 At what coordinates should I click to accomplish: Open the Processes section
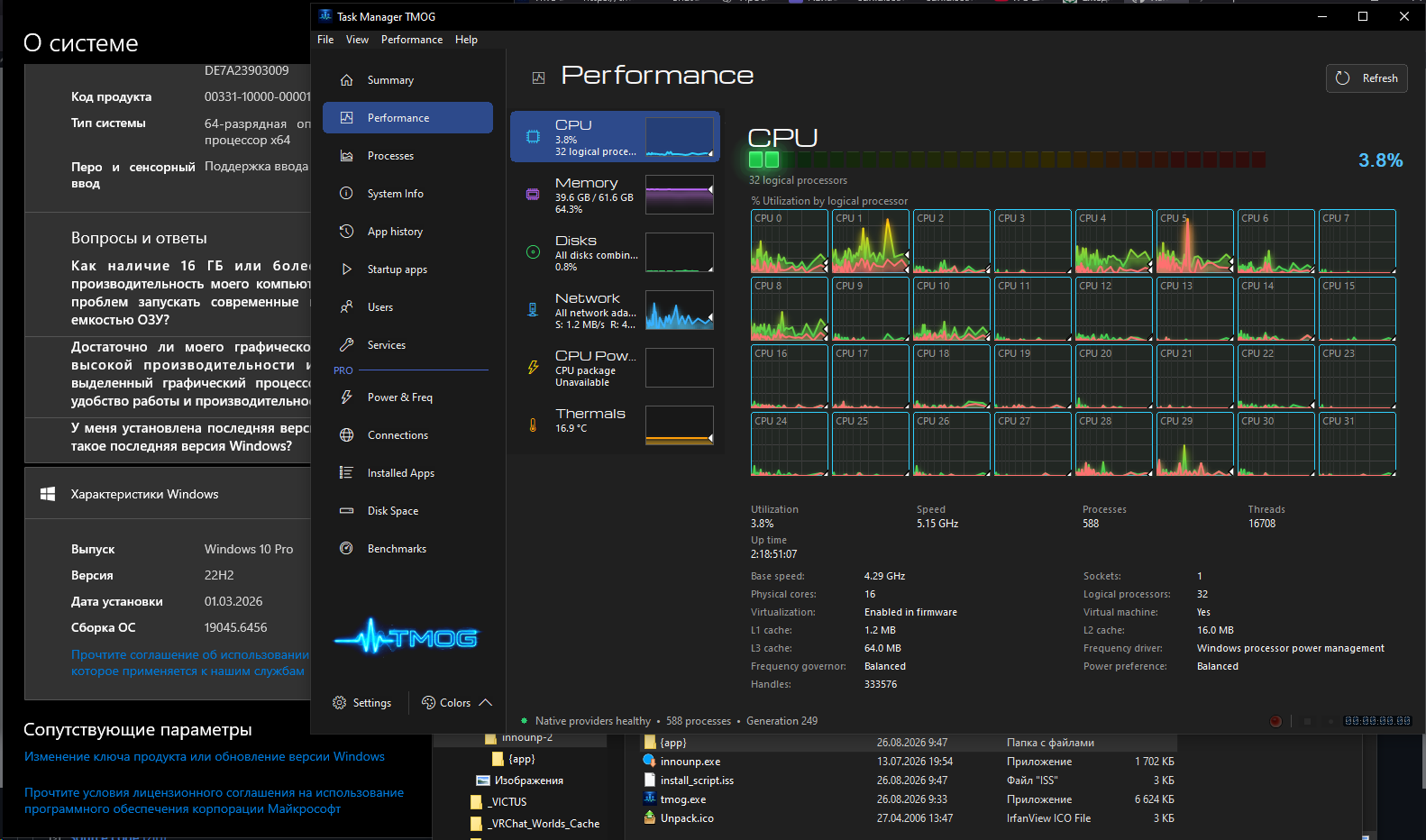coord(407,156)
